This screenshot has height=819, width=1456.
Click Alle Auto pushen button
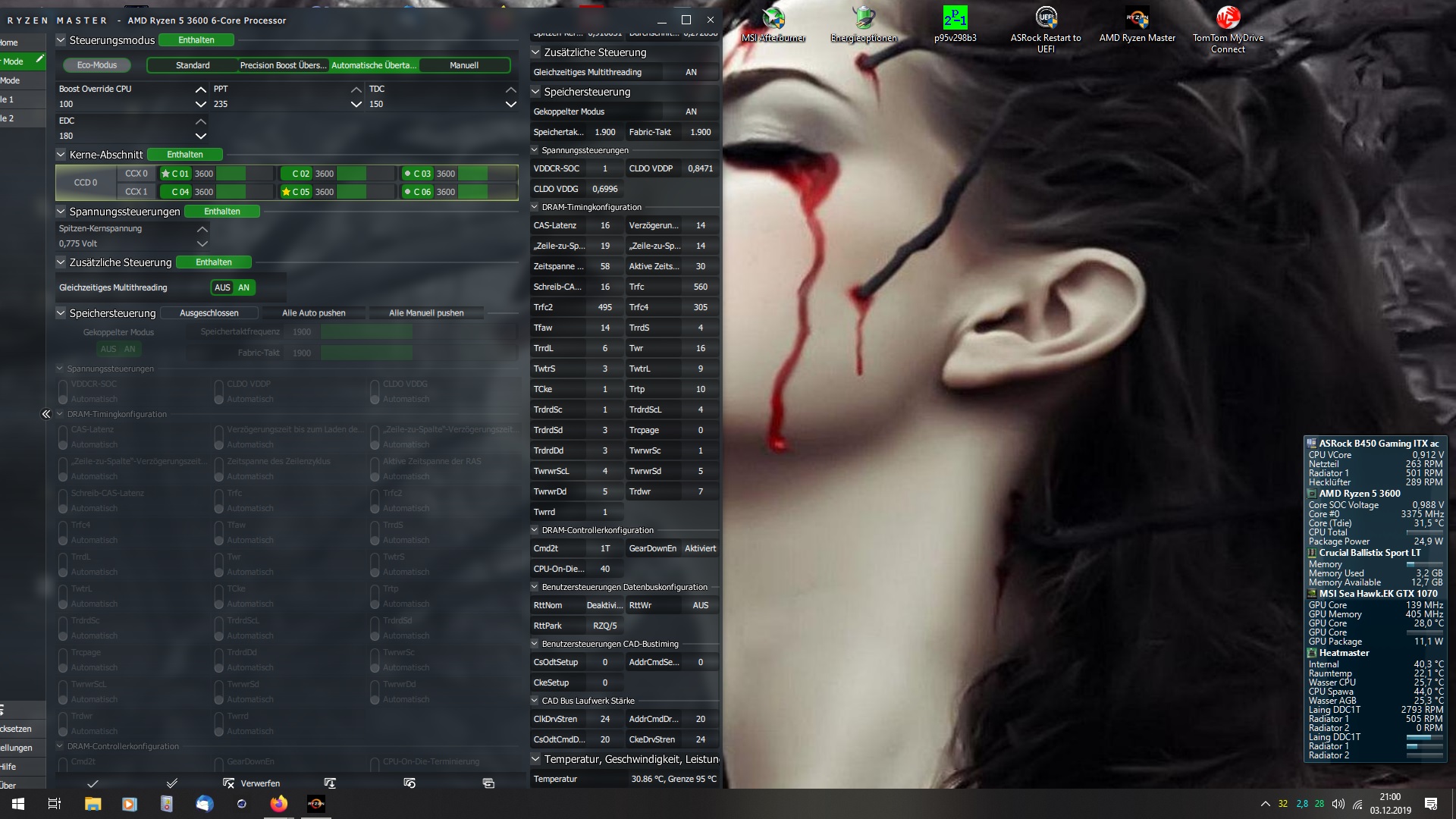click(x=313, y=313)
